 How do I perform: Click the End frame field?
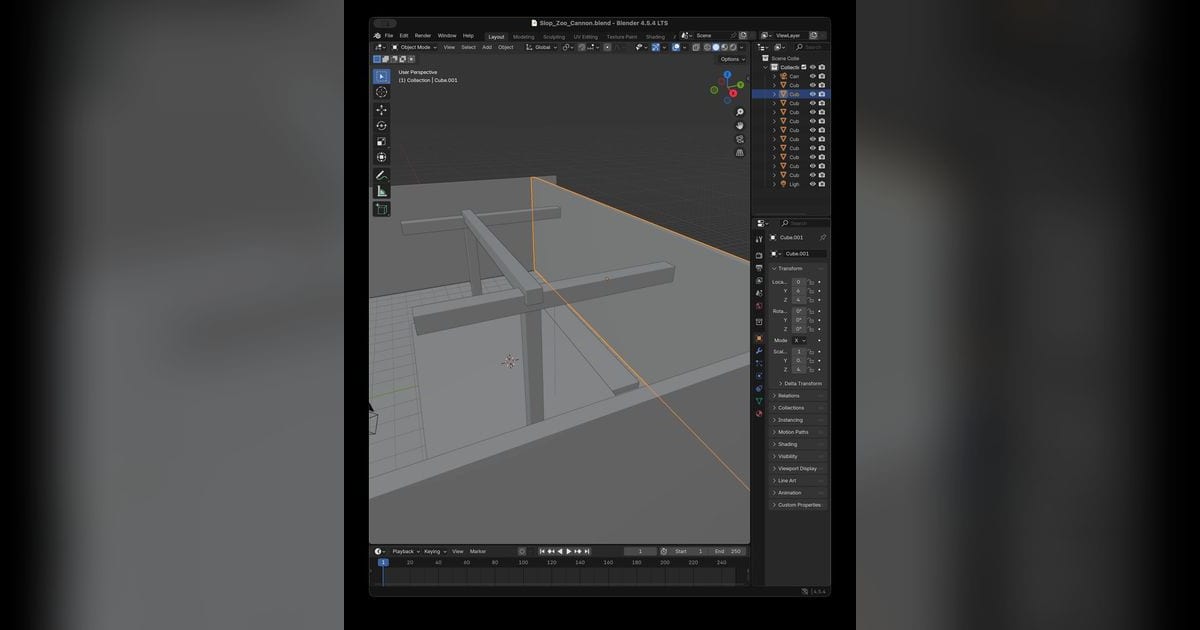coord(728,551)
